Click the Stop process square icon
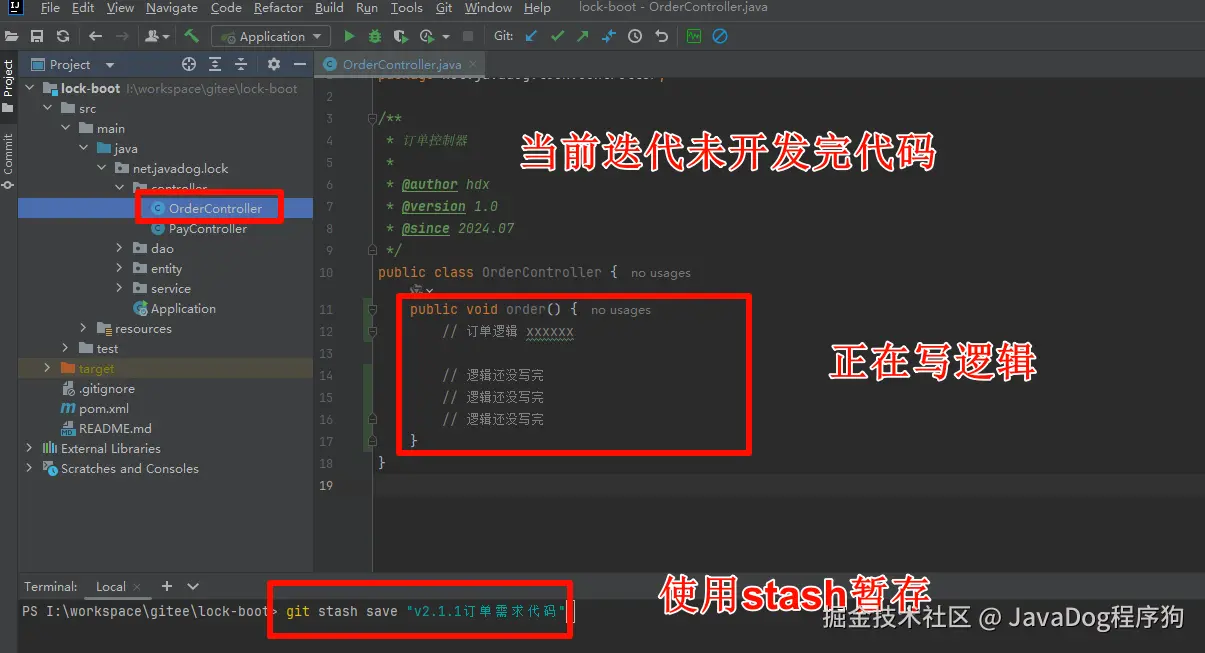This screenshot has width=1205, height=653. click(x=468, y=36)
